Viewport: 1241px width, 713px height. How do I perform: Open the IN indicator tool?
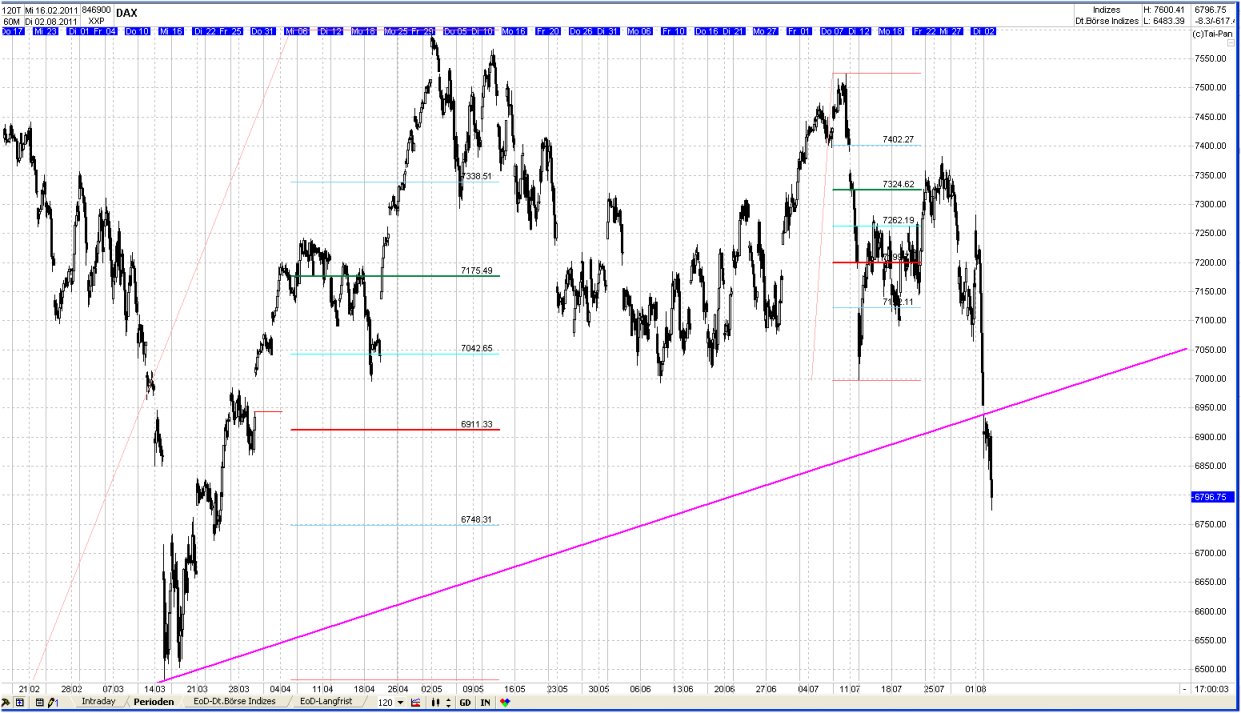click(x=483, y=702)
